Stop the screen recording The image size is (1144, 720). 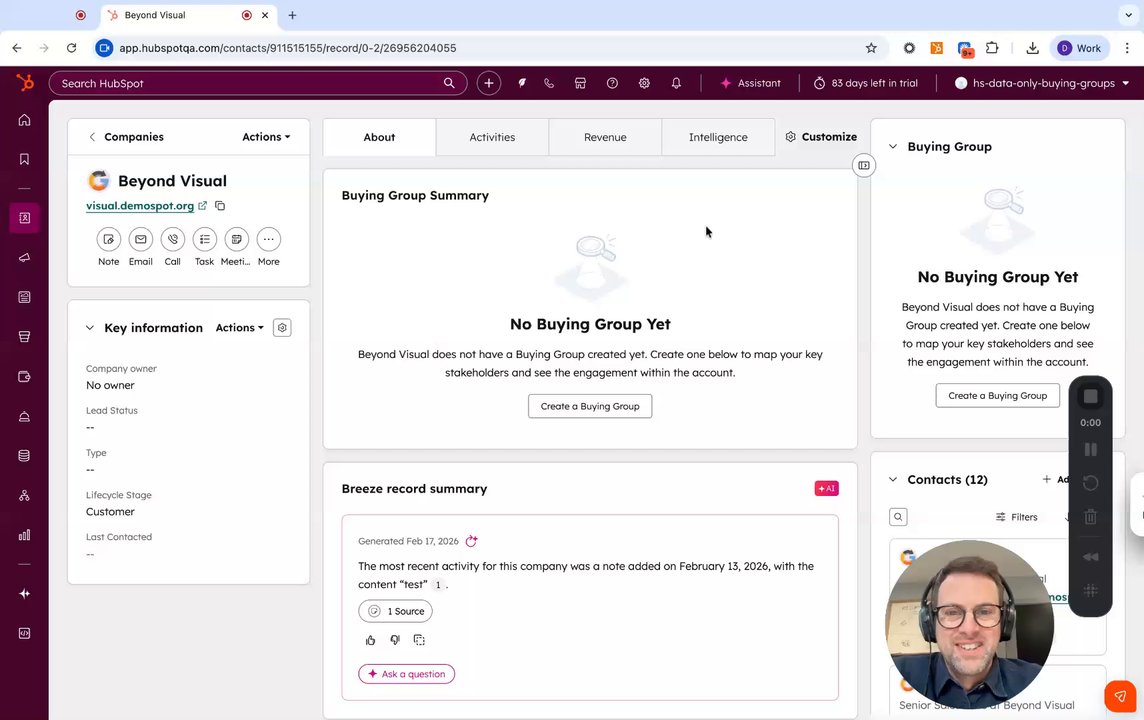pos(1091,396)
